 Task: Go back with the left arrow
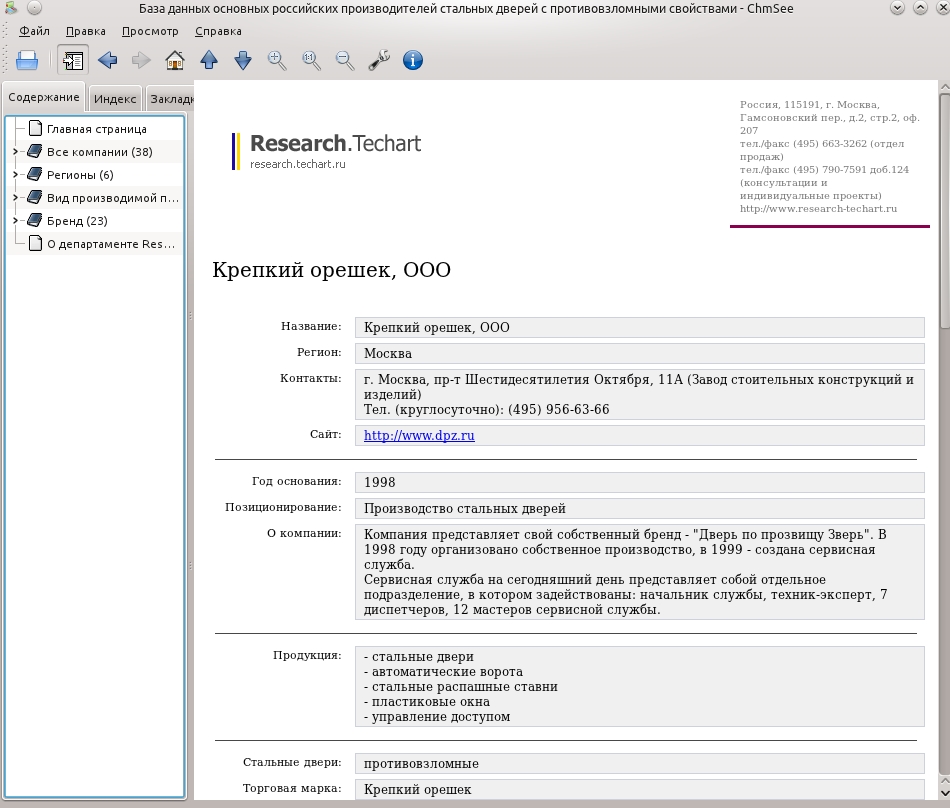tap(107, 61)
